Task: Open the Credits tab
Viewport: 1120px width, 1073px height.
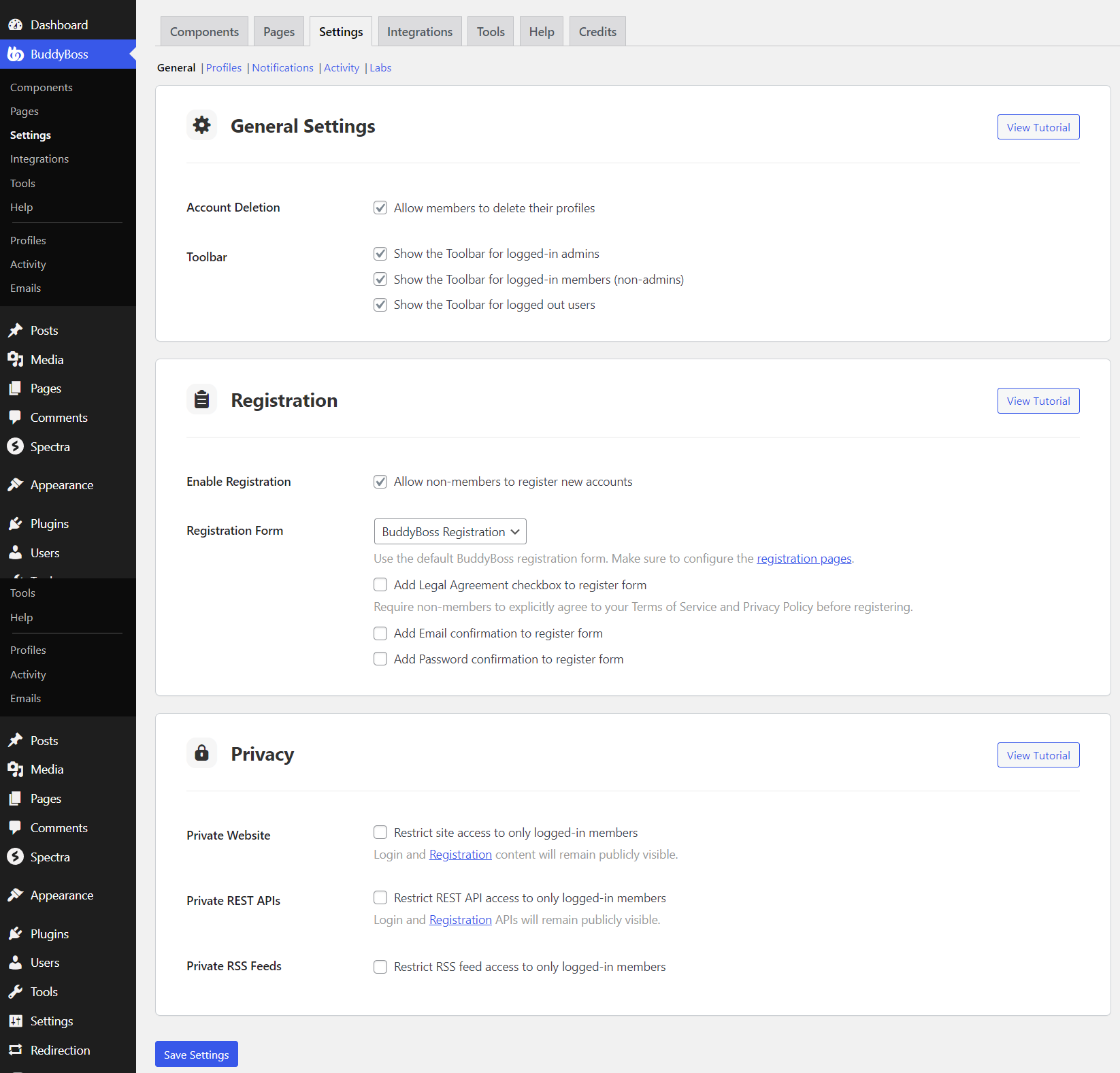Action: click(597, 31)
